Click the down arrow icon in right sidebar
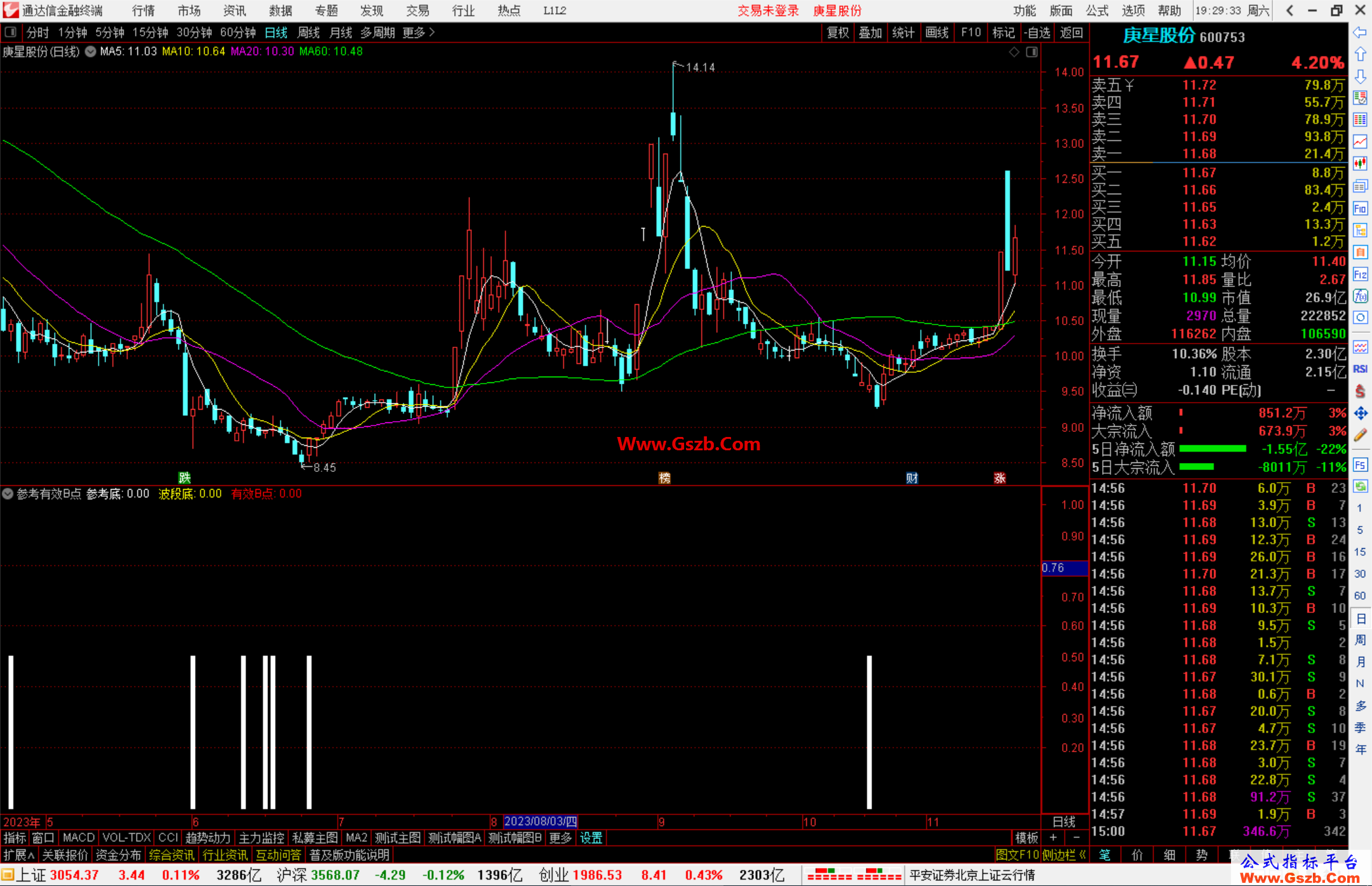The width and height of the screenshot is (1372, 886). click(x=1360, y=76)
